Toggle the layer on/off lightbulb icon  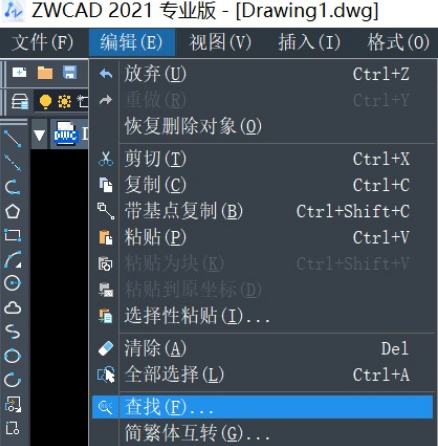pos(45,101)
